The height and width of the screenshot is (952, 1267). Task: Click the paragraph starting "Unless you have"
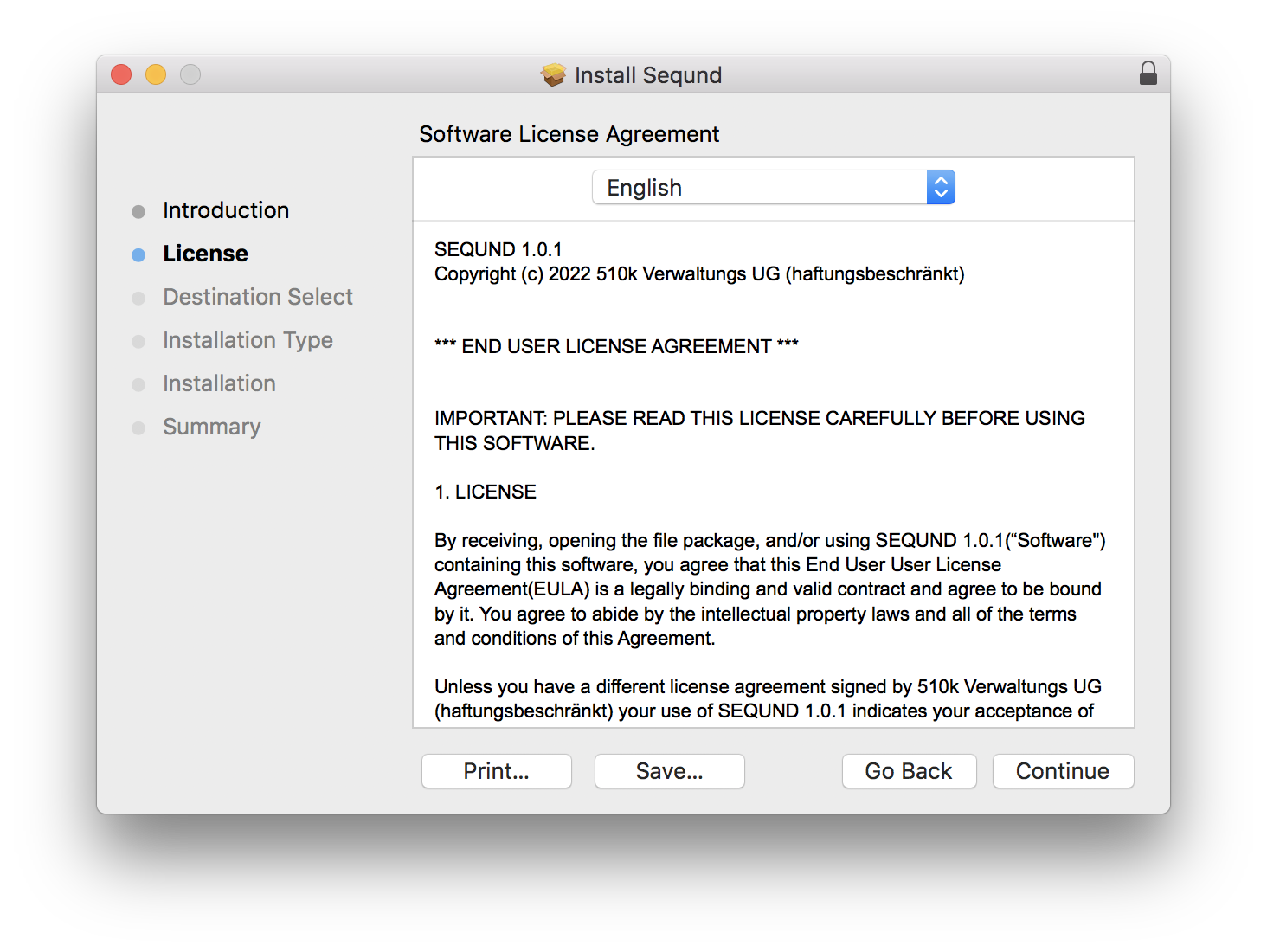[769, 698]
